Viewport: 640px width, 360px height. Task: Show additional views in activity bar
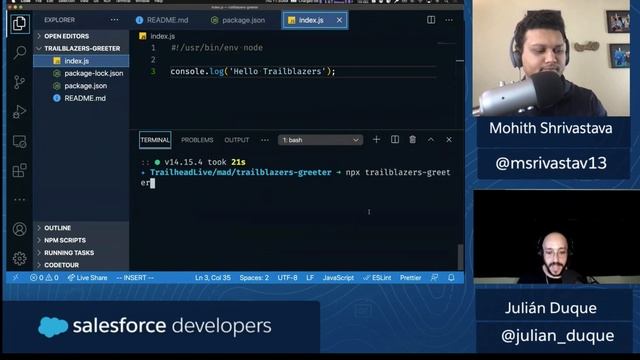(19, 200)
